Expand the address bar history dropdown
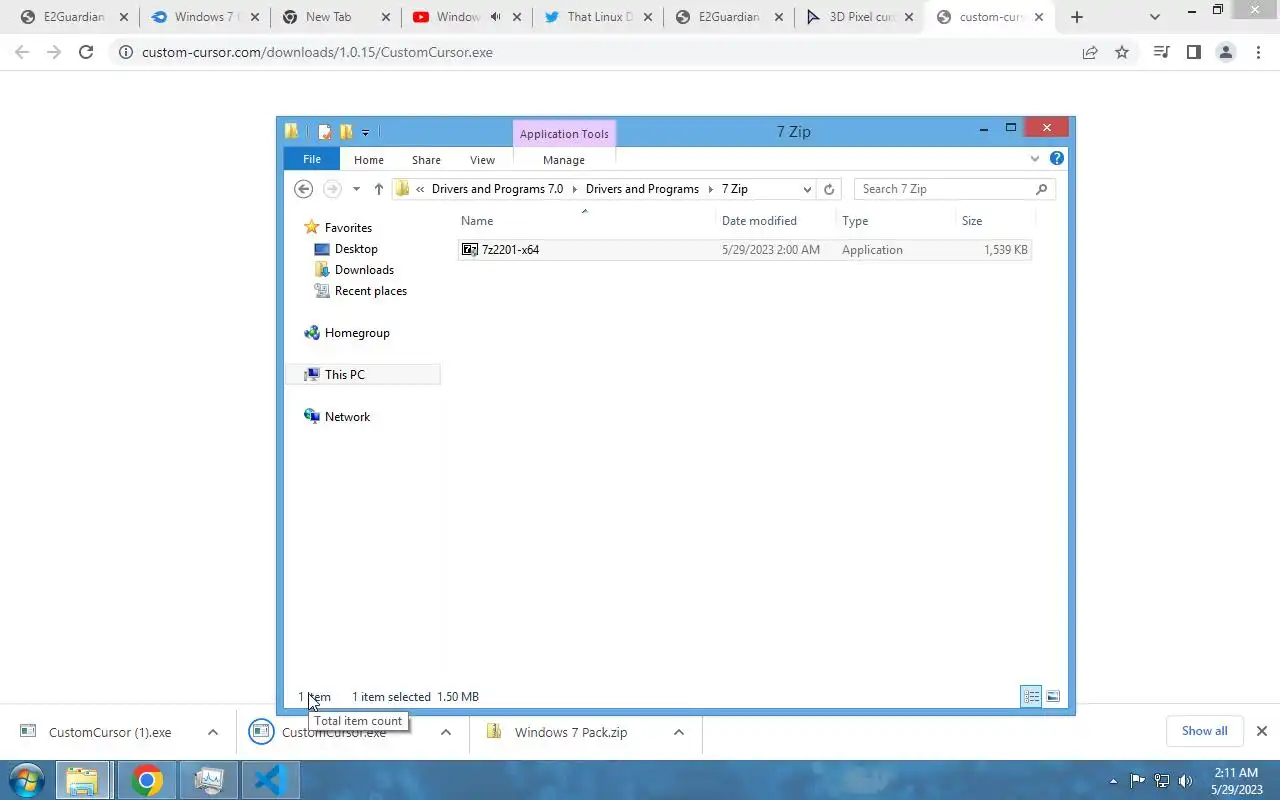 pyautogui.click(x=807, y=189)
